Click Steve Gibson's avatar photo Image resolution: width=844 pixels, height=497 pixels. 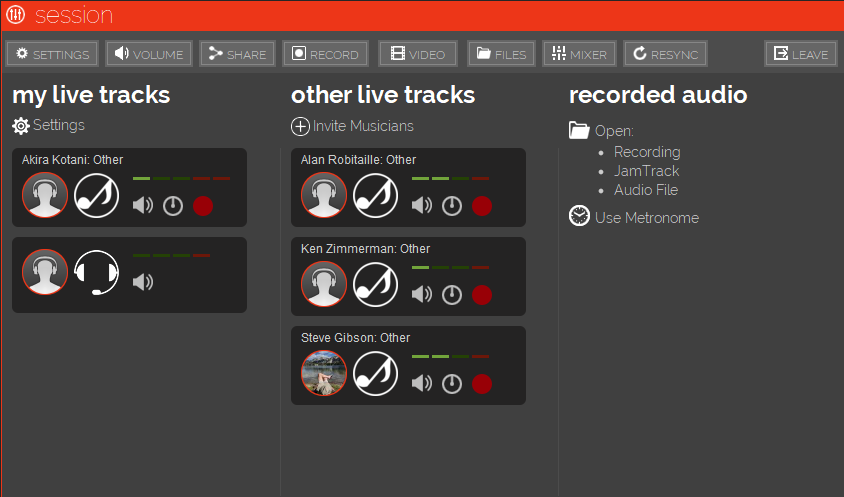click(x=324, y=373)
